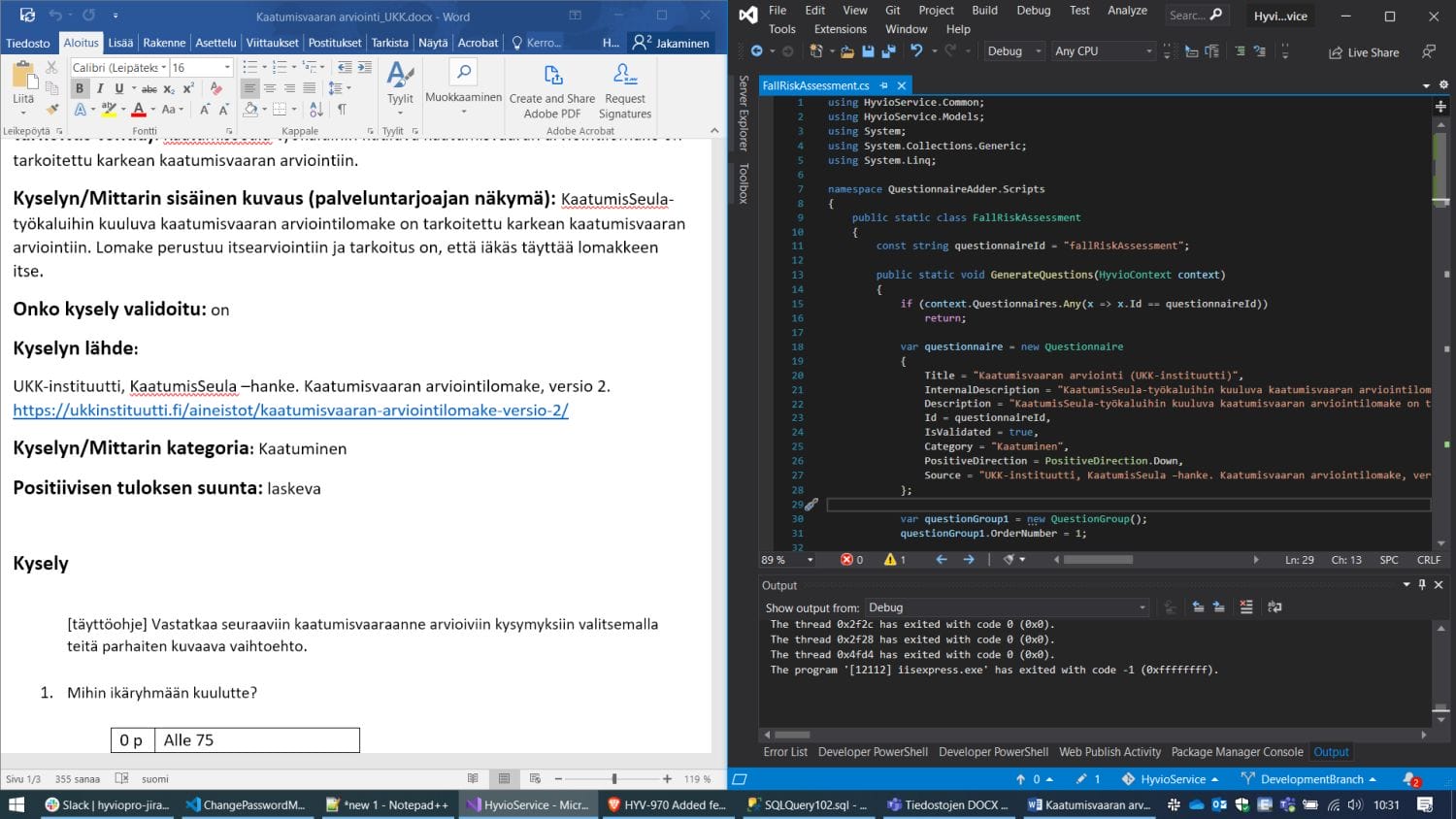Toggle word wrap in Output panel
The width and height of the screenshot is (1456, 819).
point(1274,606)
